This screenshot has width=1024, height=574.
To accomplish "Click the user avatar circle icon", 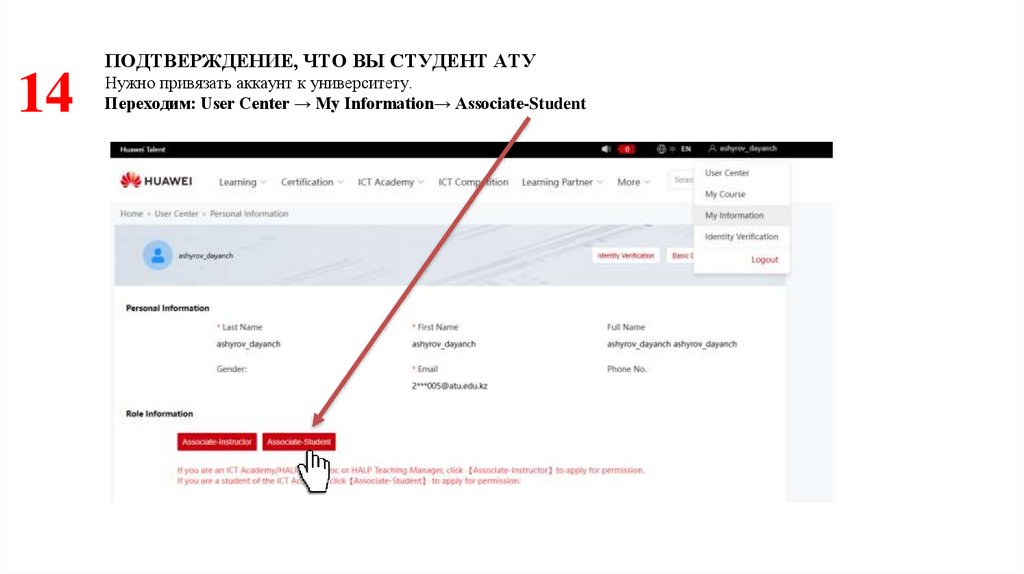I will tap(157, 255).
